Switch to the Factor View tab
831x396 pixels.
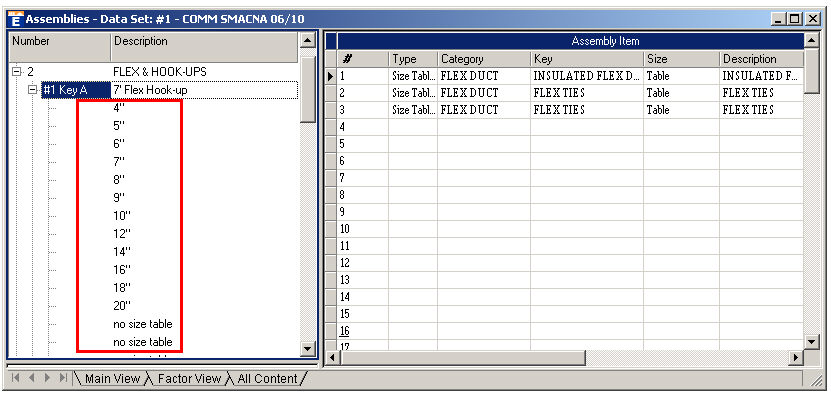[x=189, y=379]
